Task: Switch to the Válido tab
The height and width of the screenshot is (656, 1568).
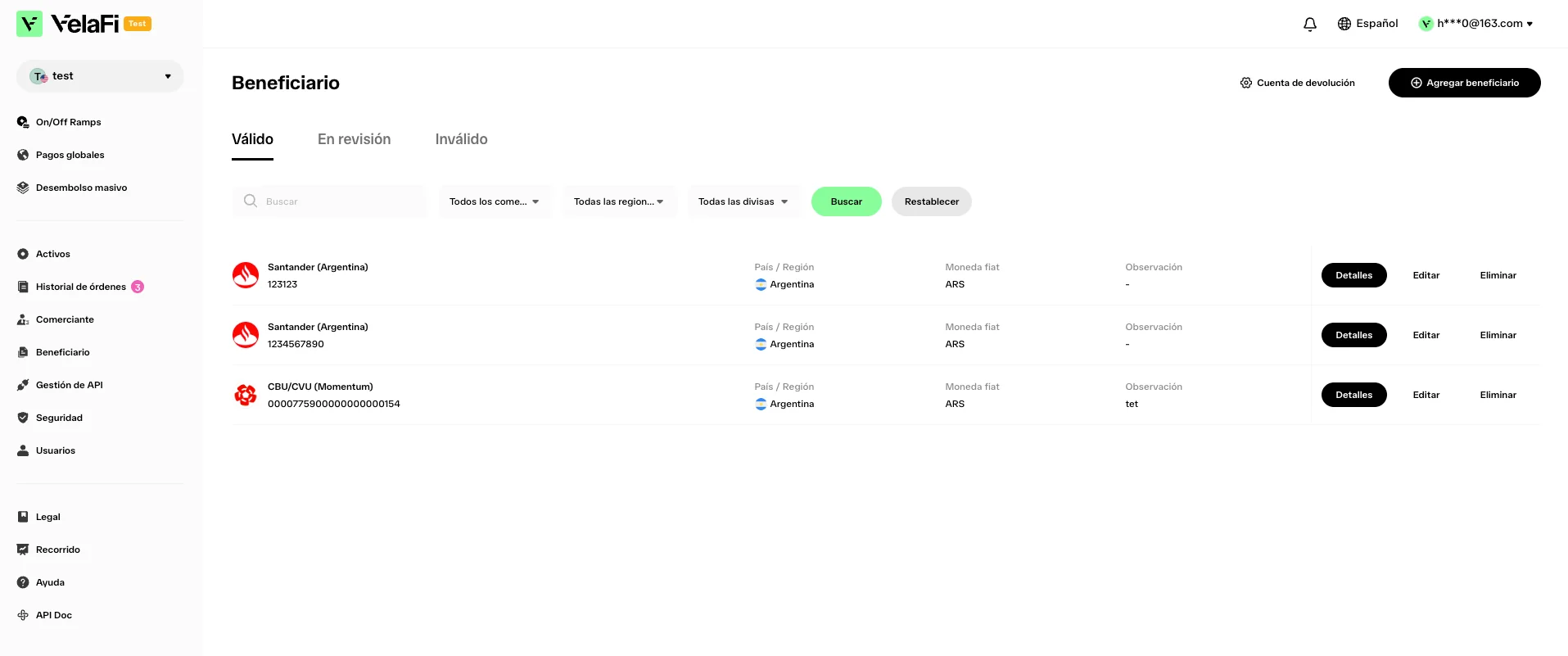Action: (252, 139)
